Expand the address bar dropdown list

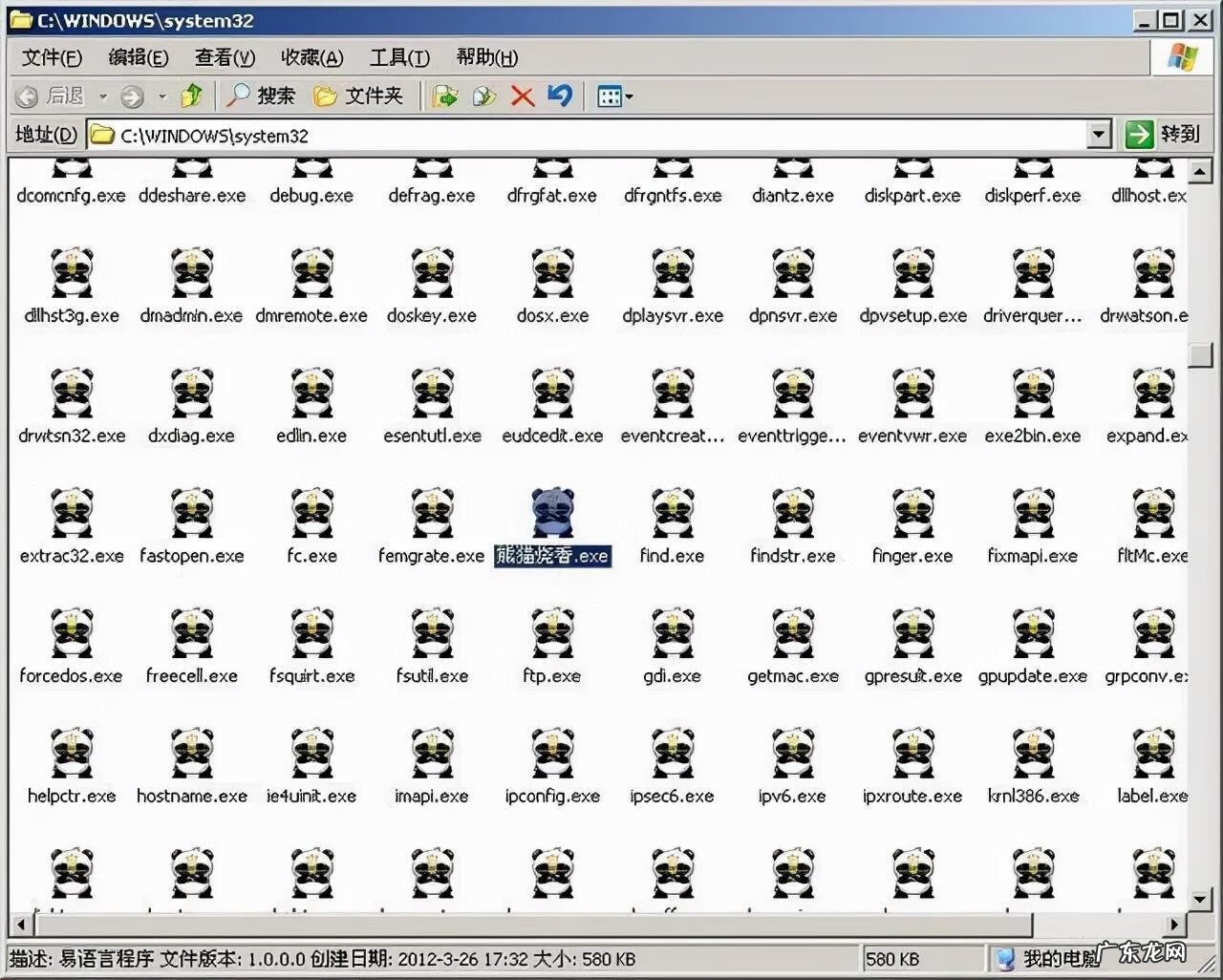point(1100,135)
